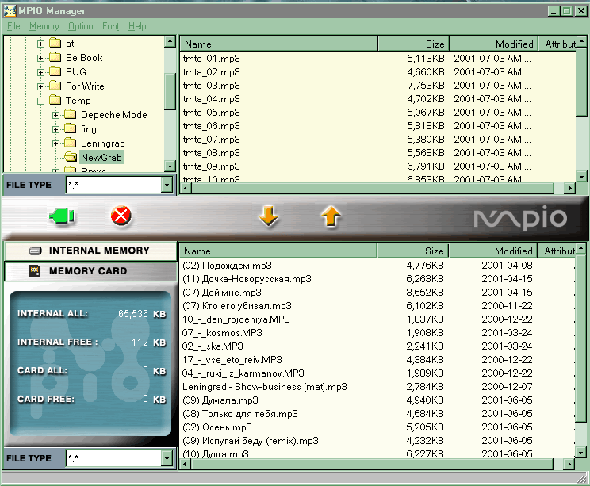Click the memory card chip icon
Image resolution: width=590 pixels, height=486 pixels.
coord(35,270)
